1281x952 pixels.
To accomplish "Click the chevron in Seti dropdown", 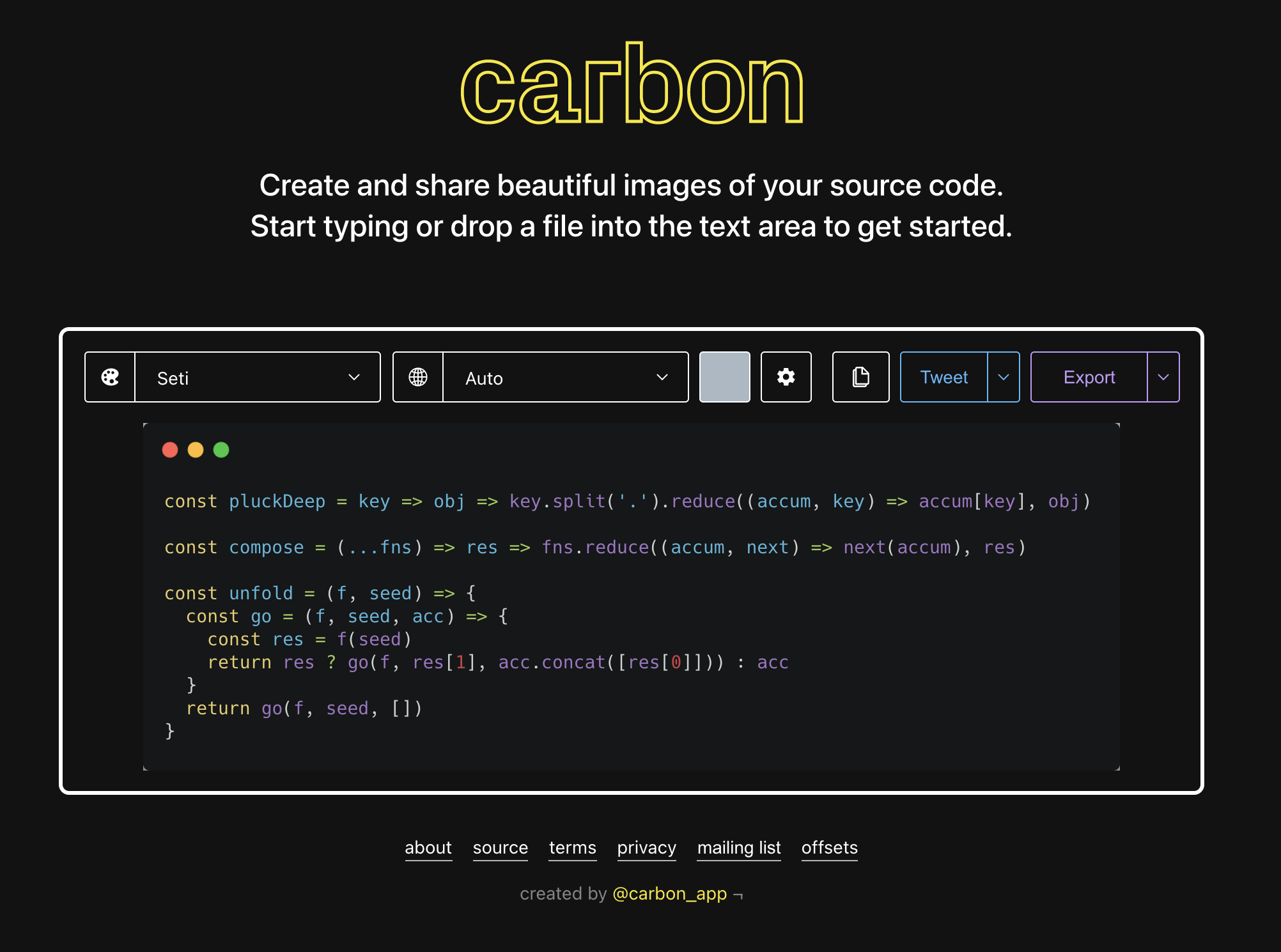I will pos(354,377).
